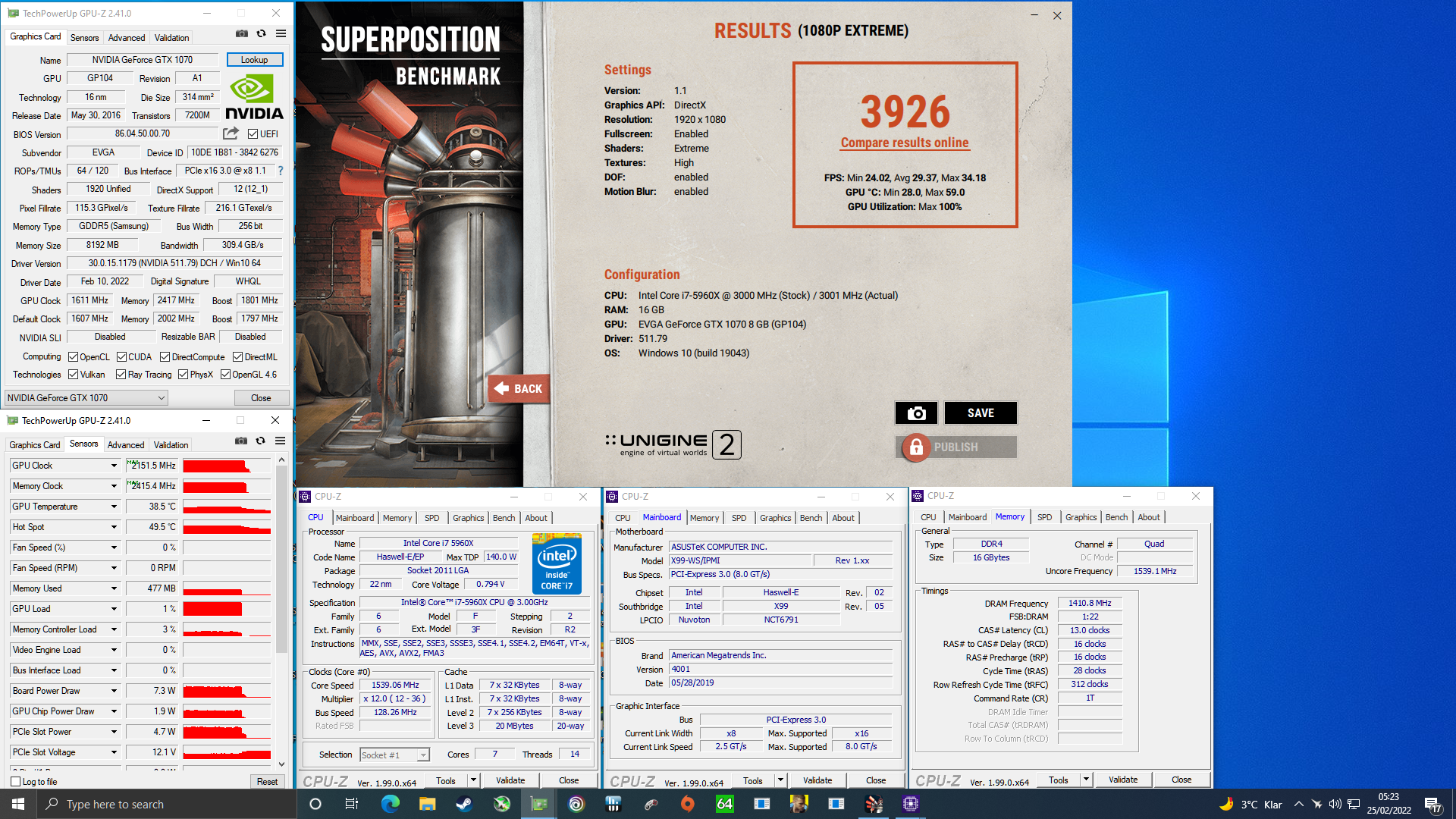Switch to the Advanced tab in the top GPU-Z
This screenshot has width=1456, height=819.
127,37
